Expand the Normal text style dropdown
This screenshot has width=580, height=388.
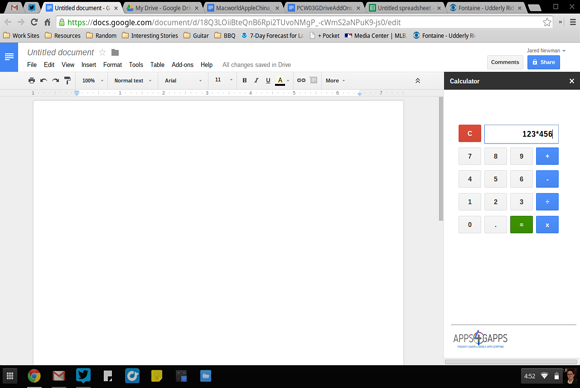133,80
